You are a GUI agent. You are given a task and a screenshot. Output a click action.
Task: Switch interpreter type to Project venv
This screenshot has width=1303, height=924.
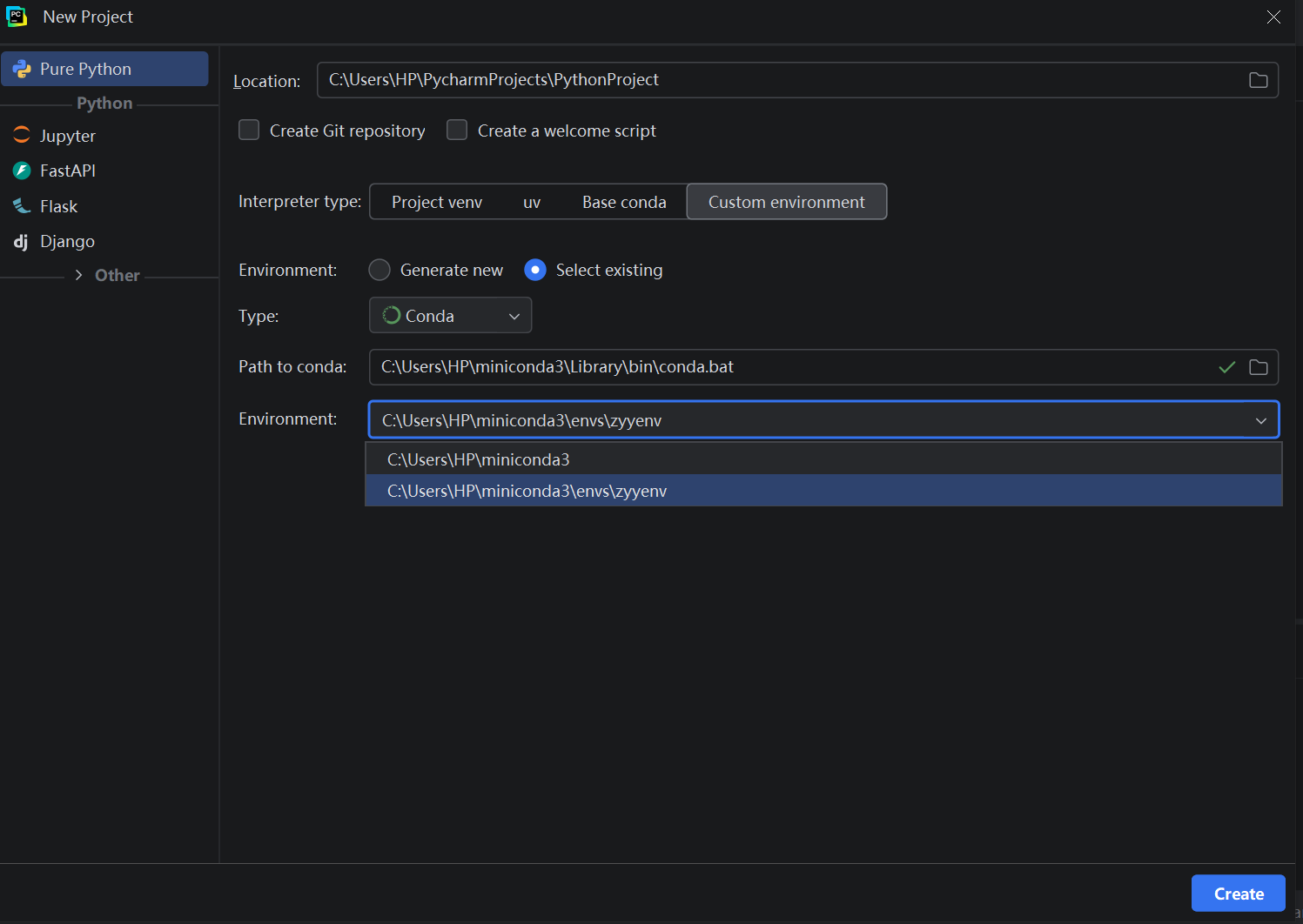click(437, 202)
